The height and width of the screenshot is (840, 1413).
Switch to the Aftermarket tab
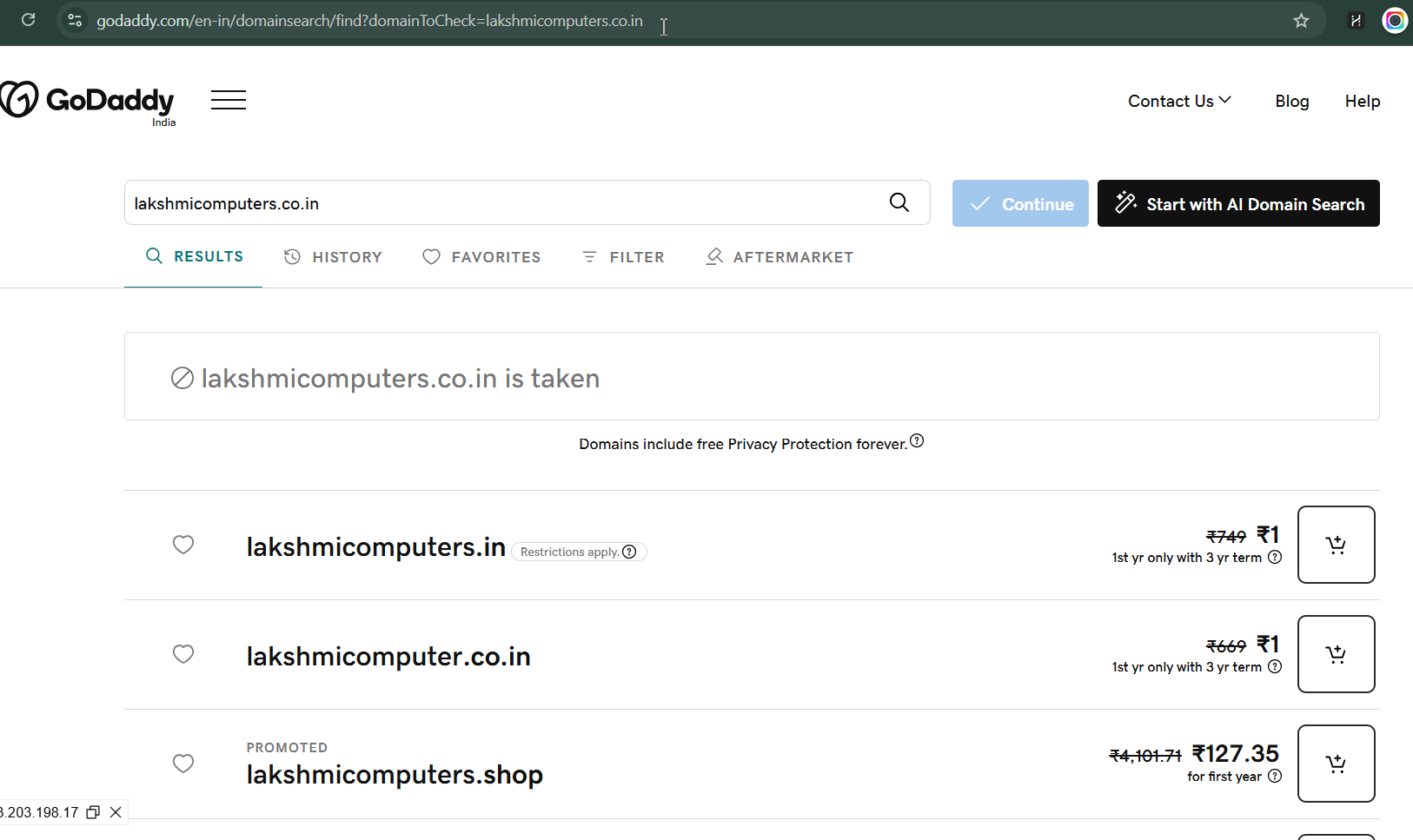point(779,257)
